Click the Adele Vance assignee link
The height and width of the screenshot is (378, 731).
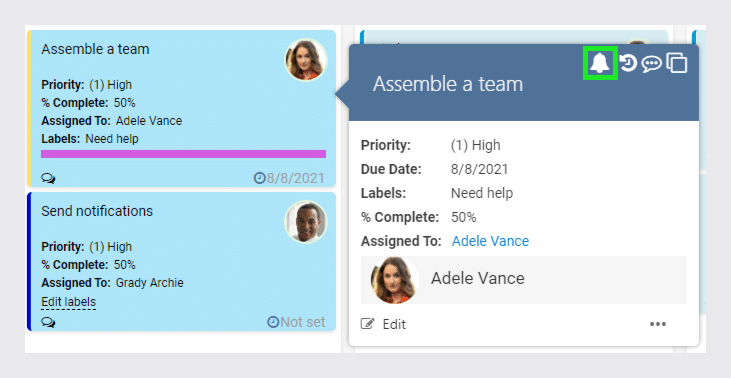[x=490, y=241]
